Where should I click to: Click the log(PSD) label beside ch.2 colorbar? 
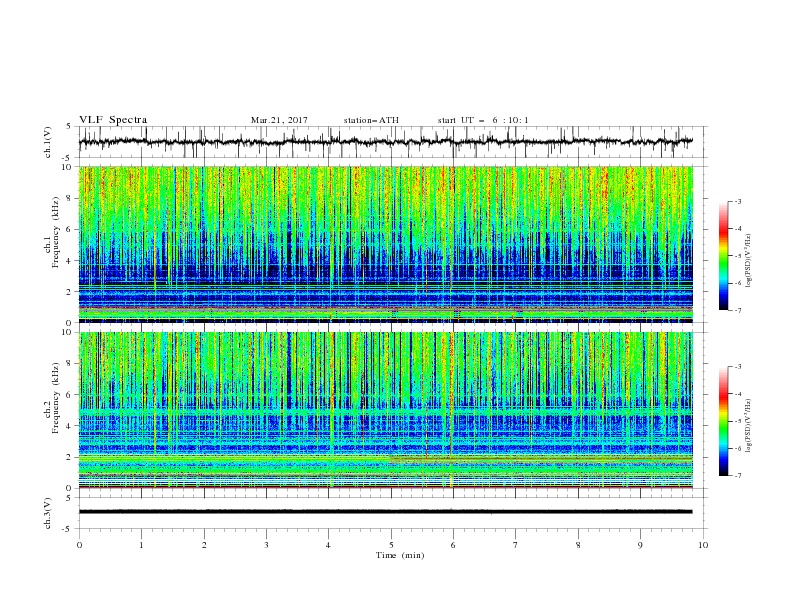[x=749, y=425]
